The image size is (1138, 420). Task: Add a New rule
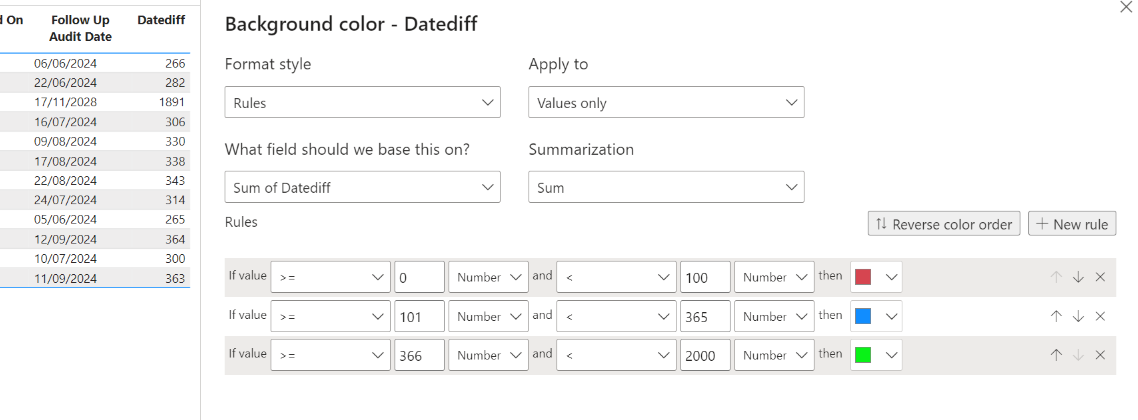[x=1072, y=223]
